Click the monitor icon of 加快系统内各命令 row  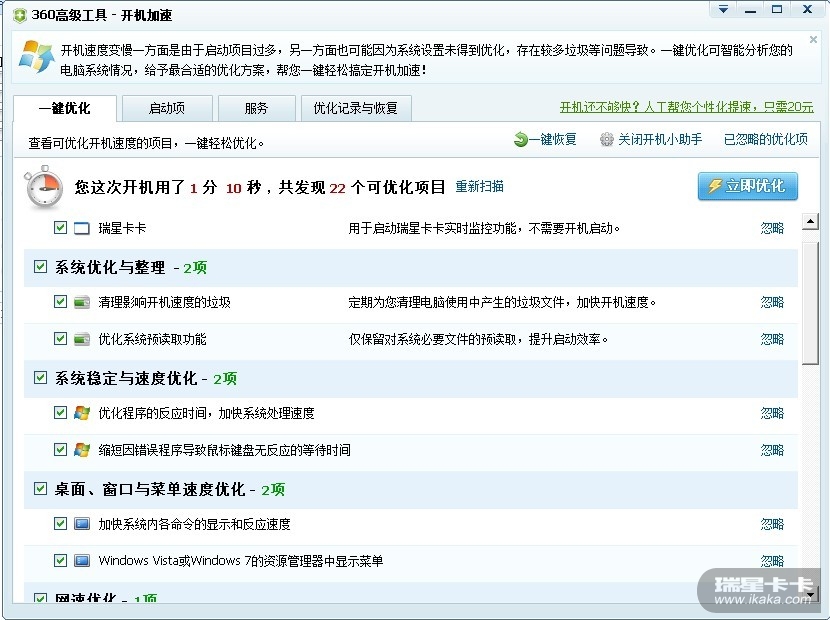[82, 524]
